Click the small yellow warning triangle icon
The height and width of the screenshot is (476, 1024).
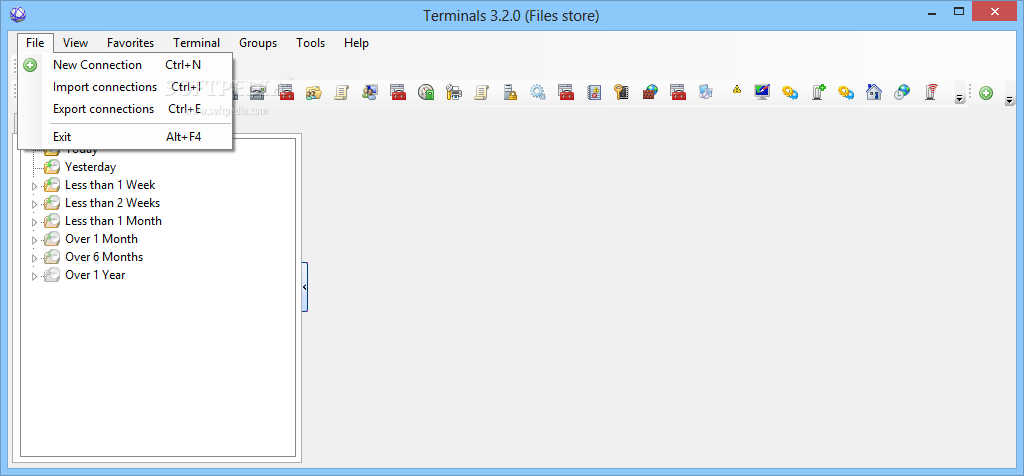click(737, 89)
